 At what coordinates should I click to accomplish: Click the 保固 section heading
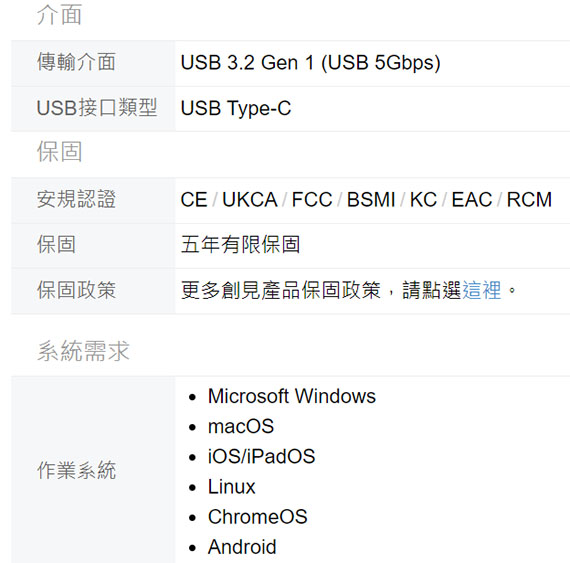[59, 152]
